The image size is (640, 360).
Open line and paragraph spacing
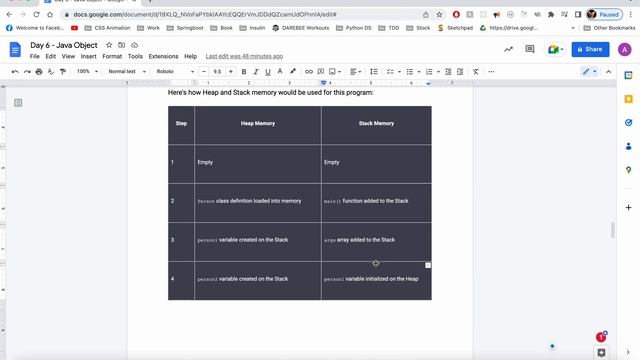(373, 71)
